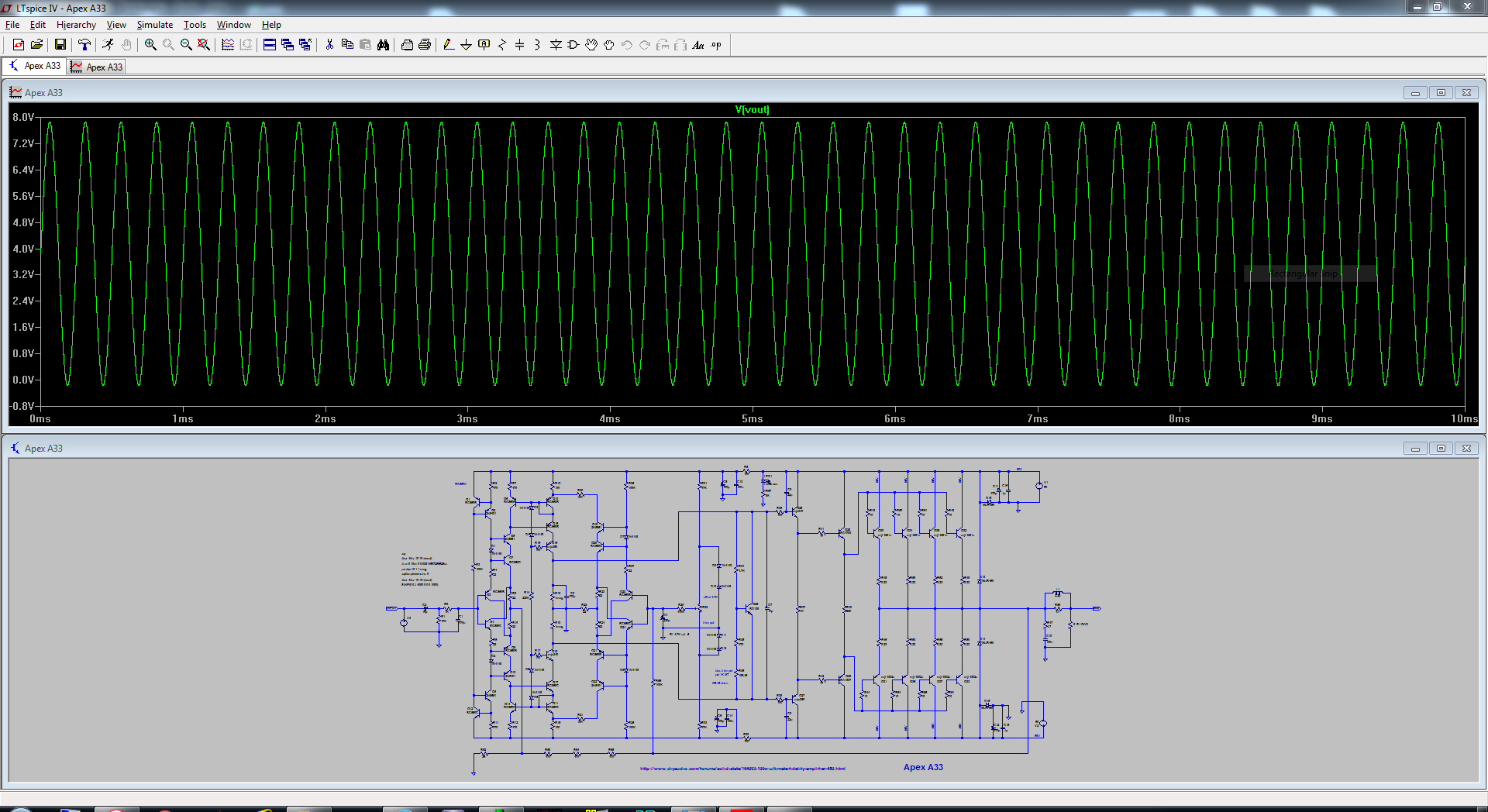Click the Undo arrow icon
Viewport: 1488px width, 812px height.
click(x=627, y=45)
